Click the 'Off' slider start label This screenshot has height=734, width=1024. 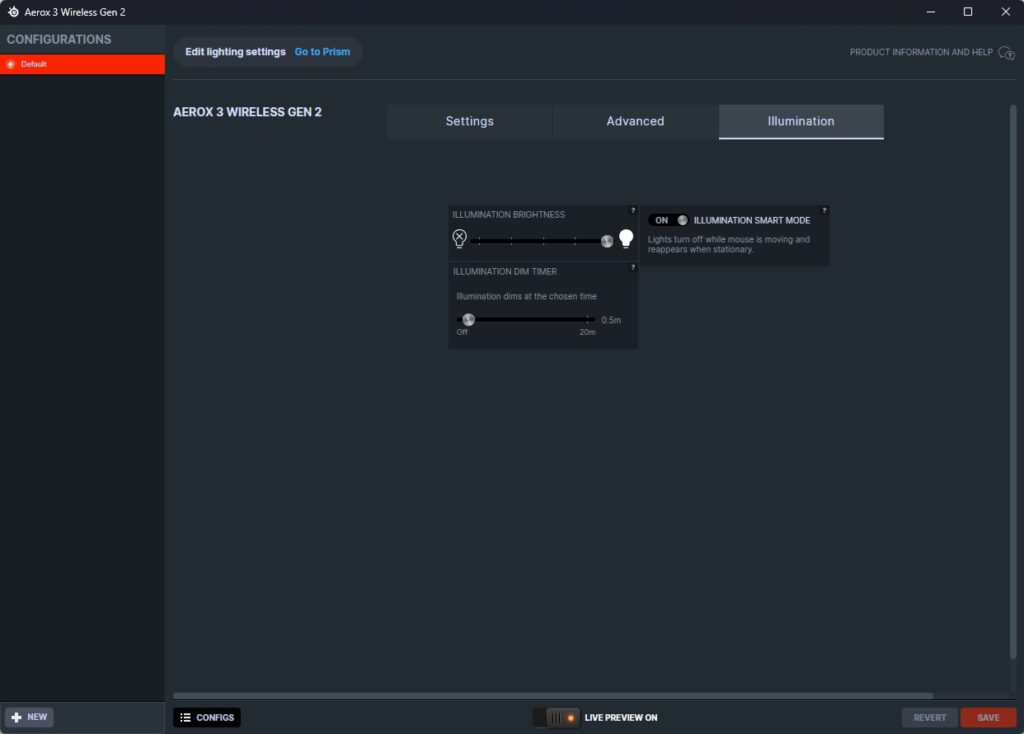coord(462,332)
